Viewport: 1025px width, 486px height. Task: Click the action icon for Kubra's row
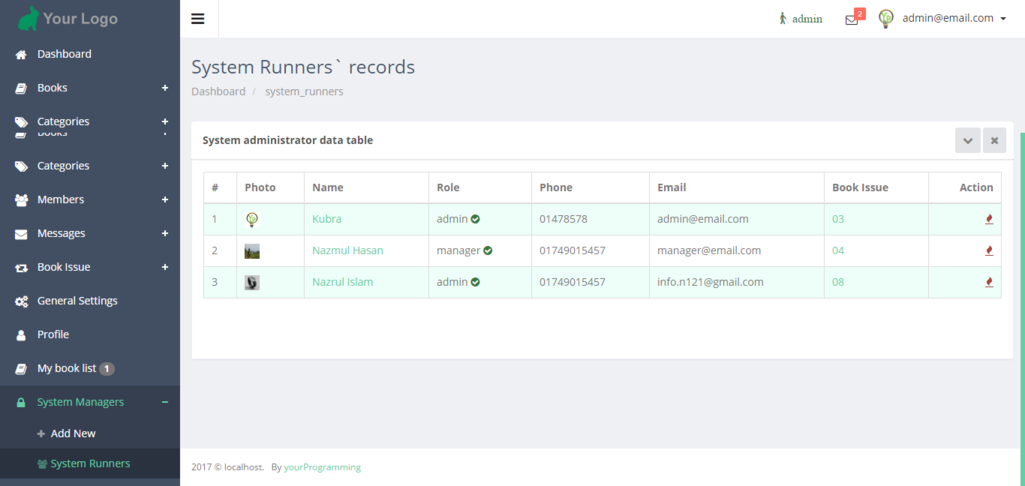click(x=989, y=219)
